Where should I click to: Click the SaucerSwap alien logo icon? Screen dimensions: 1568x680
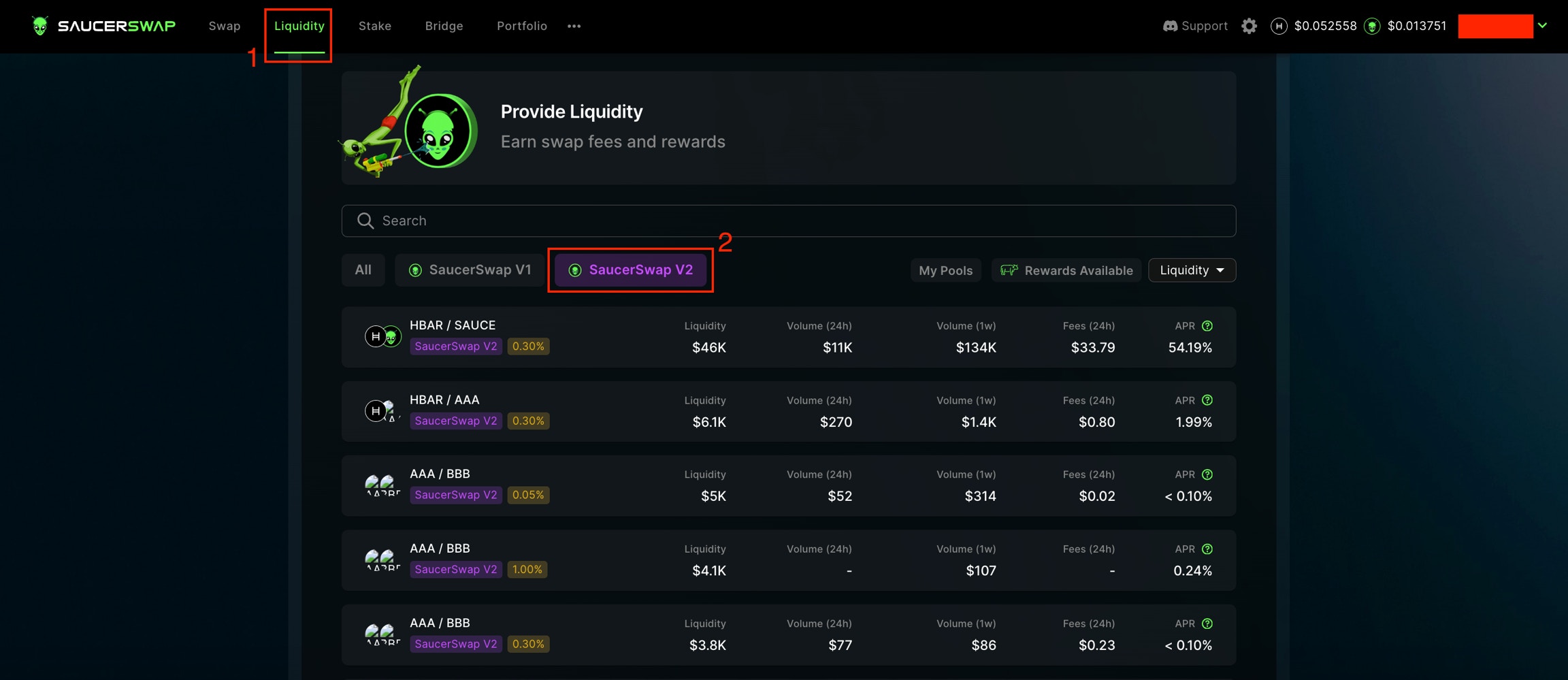tap(40, 26)
